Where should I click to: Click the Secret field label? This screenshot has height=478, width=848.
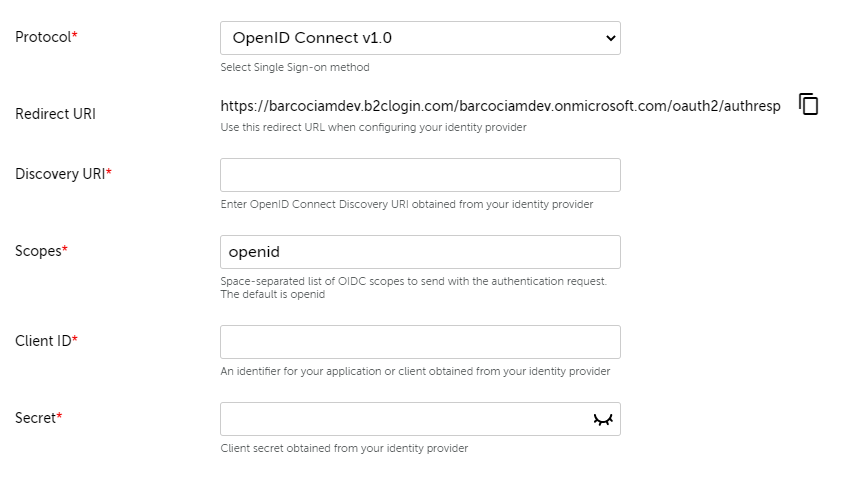click(x=38, y=418)
